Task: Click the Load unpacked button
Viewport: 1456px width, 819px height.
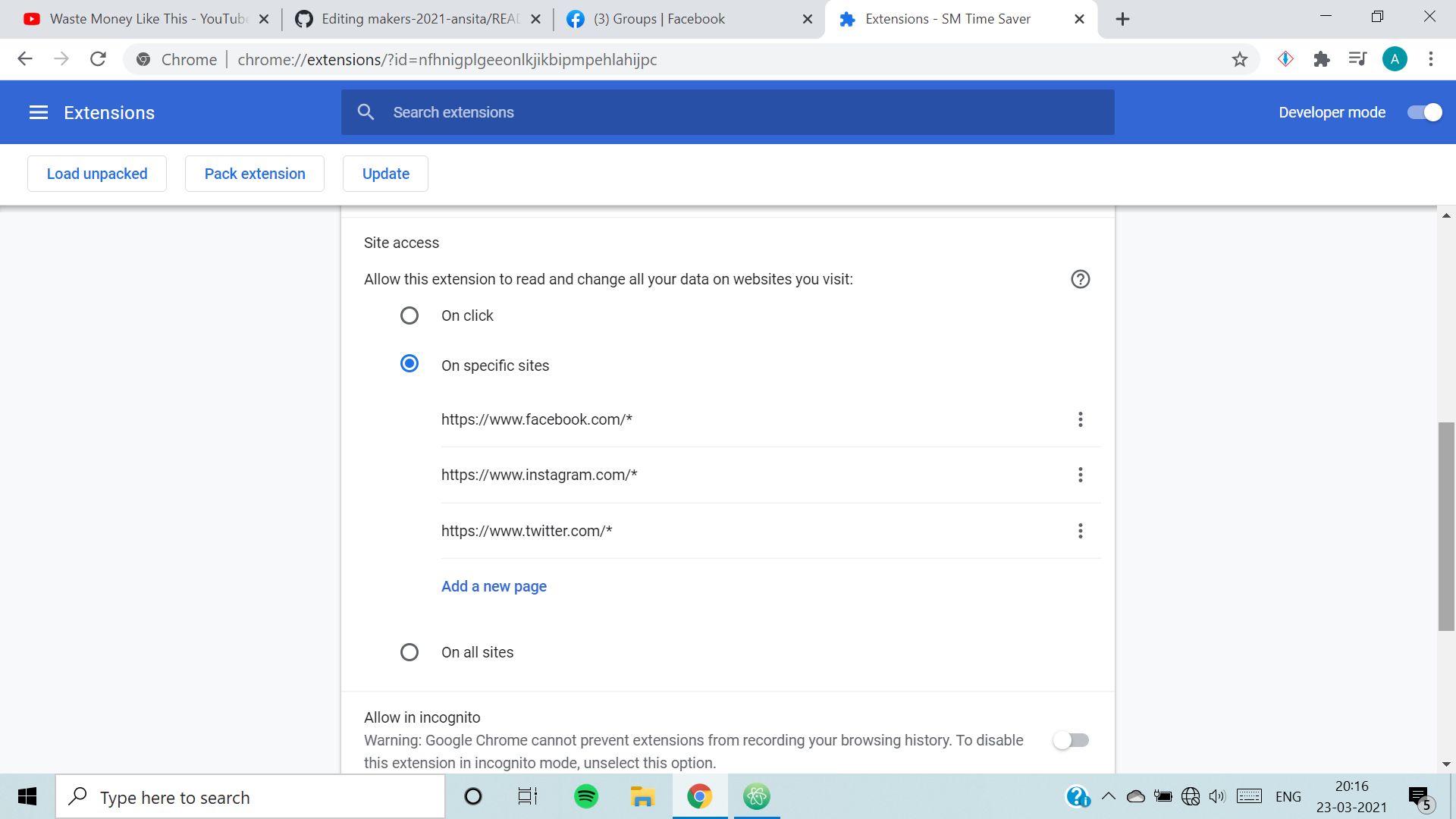Action: coord(97,174)
